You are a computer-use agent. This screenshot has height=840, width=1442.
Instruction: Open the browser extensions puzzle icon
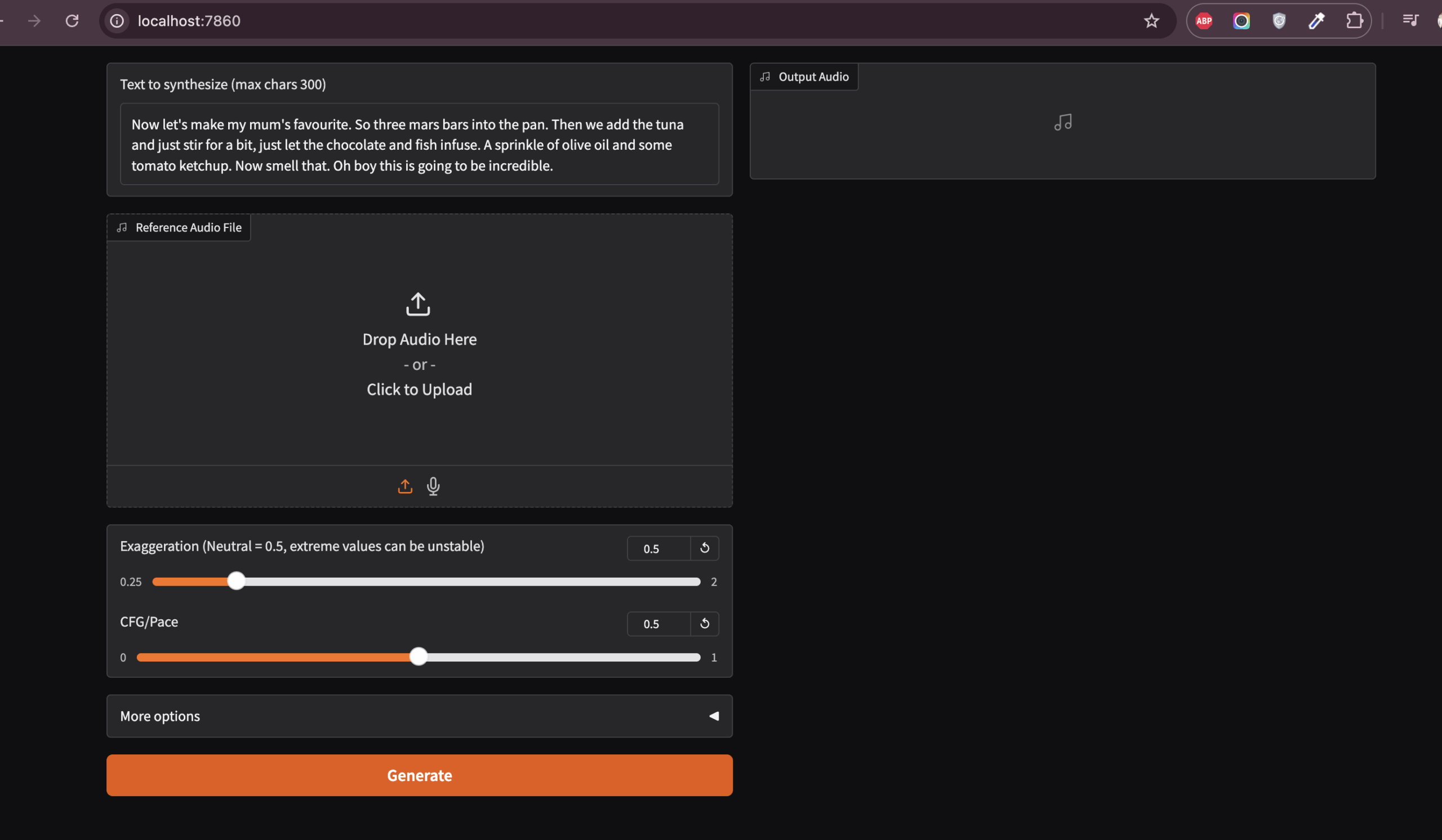(x=1354, y=21)
